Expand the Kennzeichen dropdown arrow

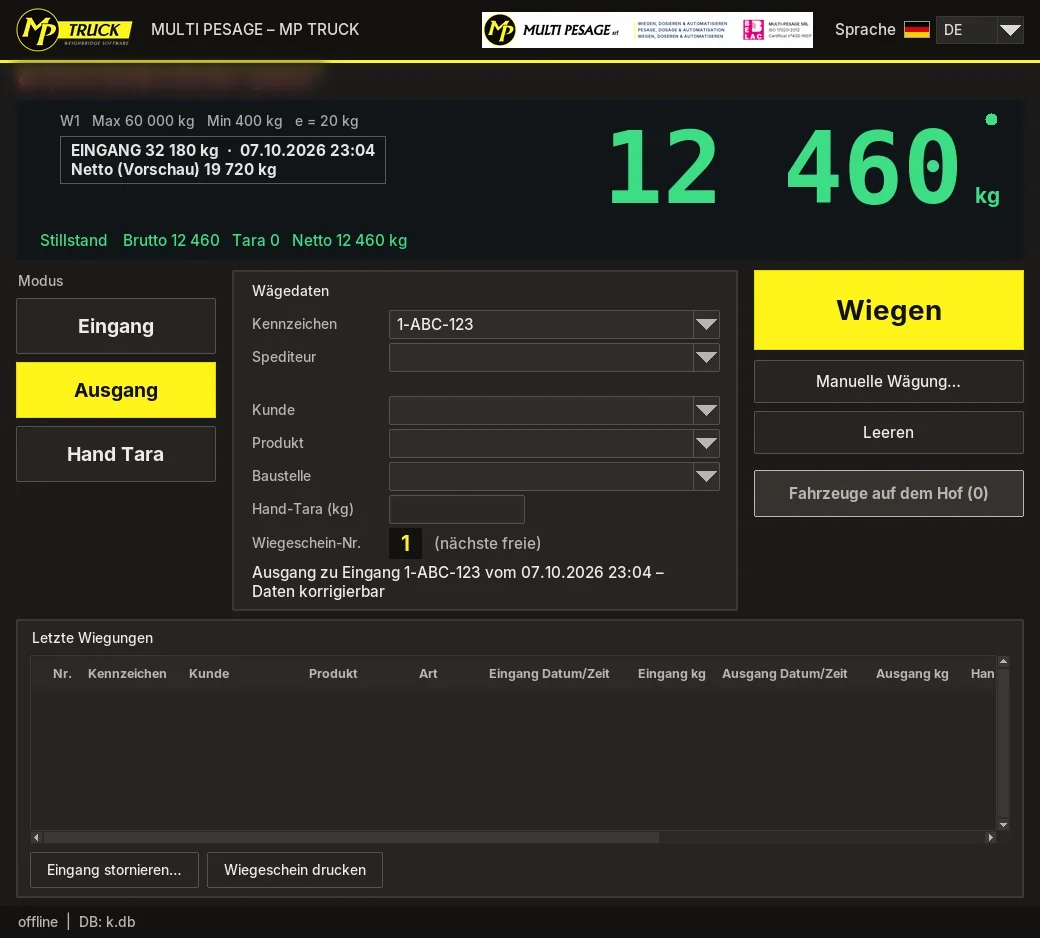click(x=706, y=324)
